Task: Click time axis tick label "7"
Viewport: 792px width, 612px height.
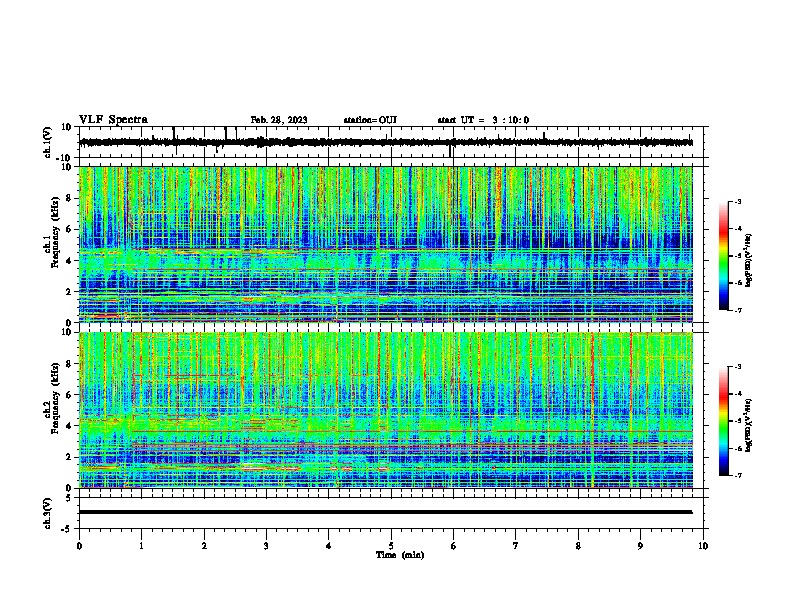Action: click(x=516, y=546)
